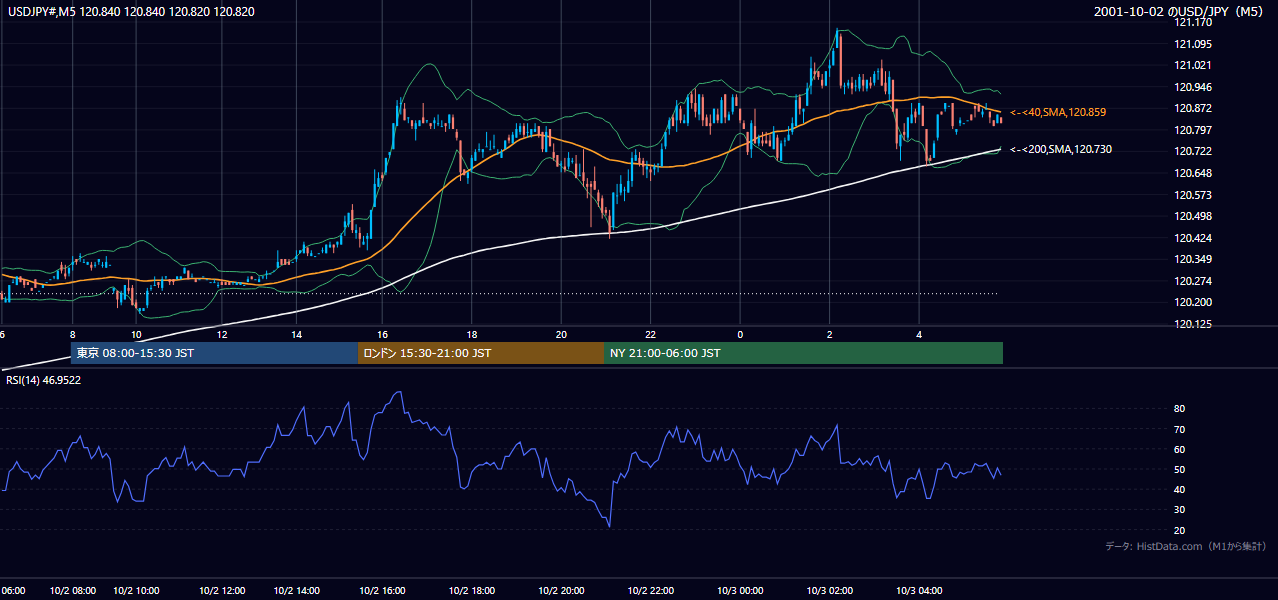
Task: Click price axis value 120.424
Action: (x=1194, y=238)
